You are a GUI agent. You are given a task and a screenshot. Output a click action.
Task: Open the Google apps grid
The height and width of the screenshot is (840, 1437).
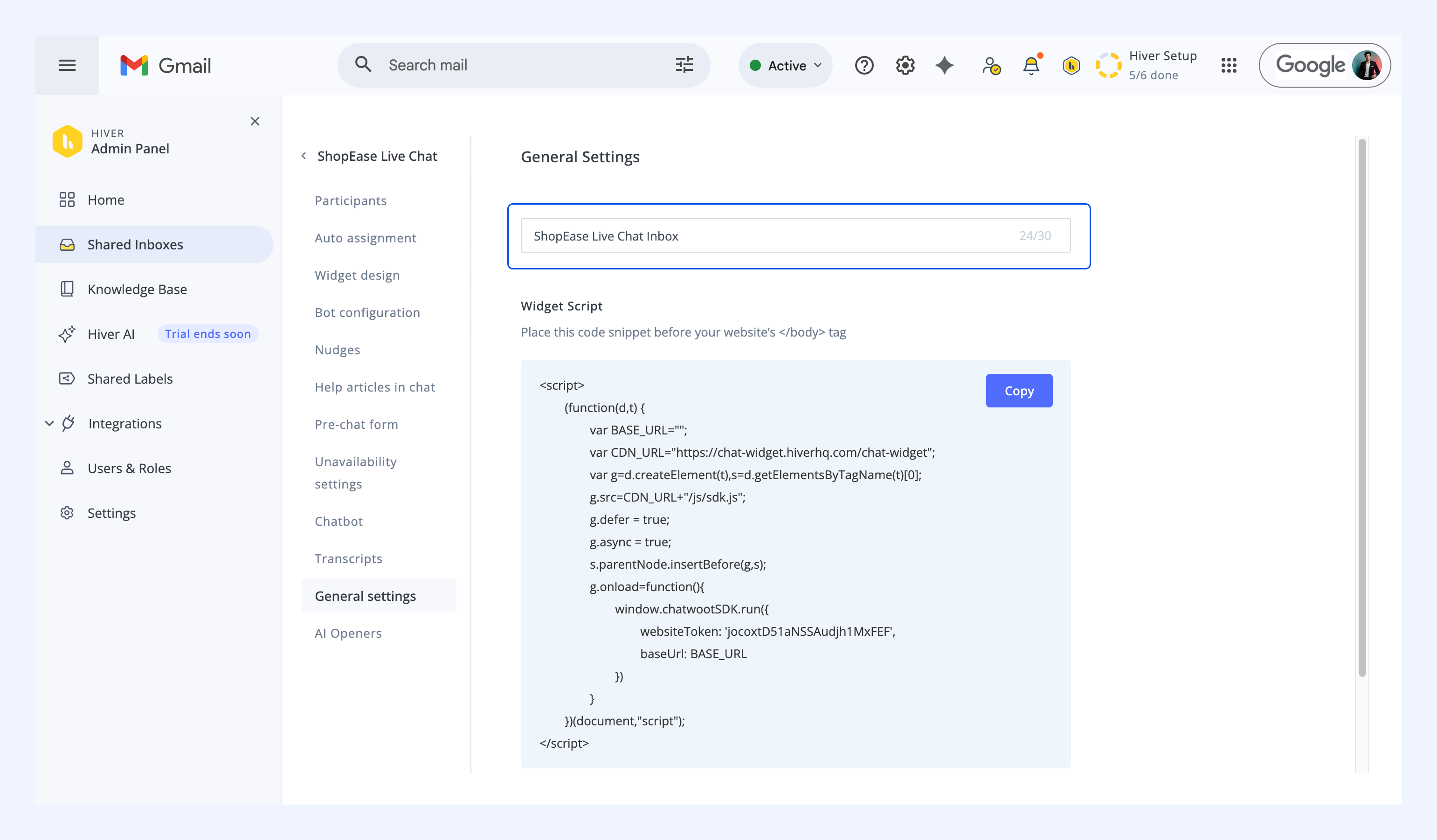1229,65
